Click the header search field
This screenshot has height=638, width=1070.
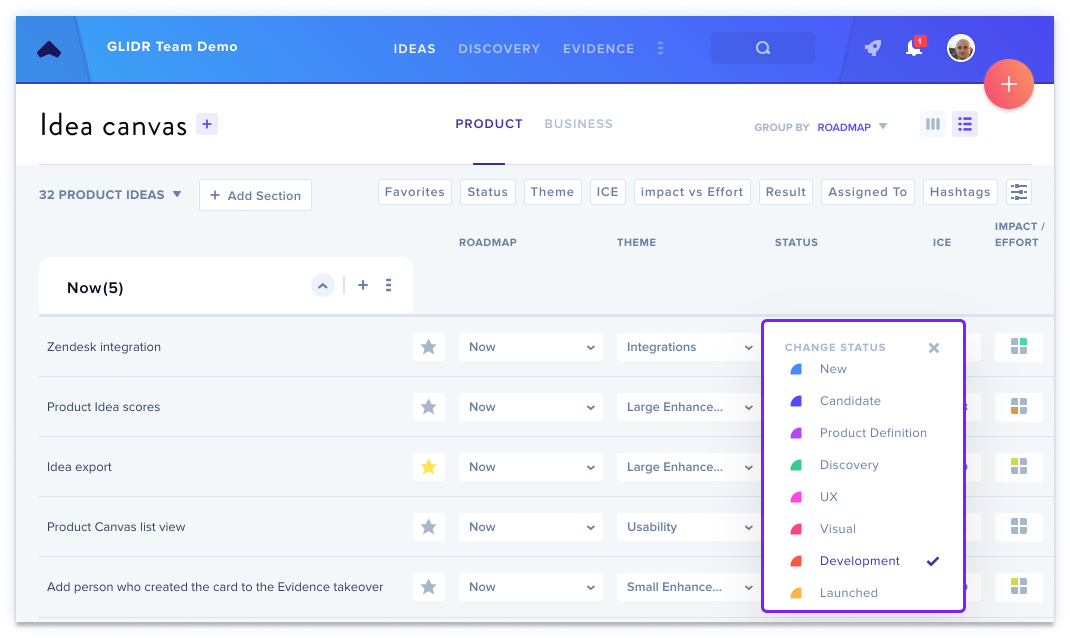762,48
